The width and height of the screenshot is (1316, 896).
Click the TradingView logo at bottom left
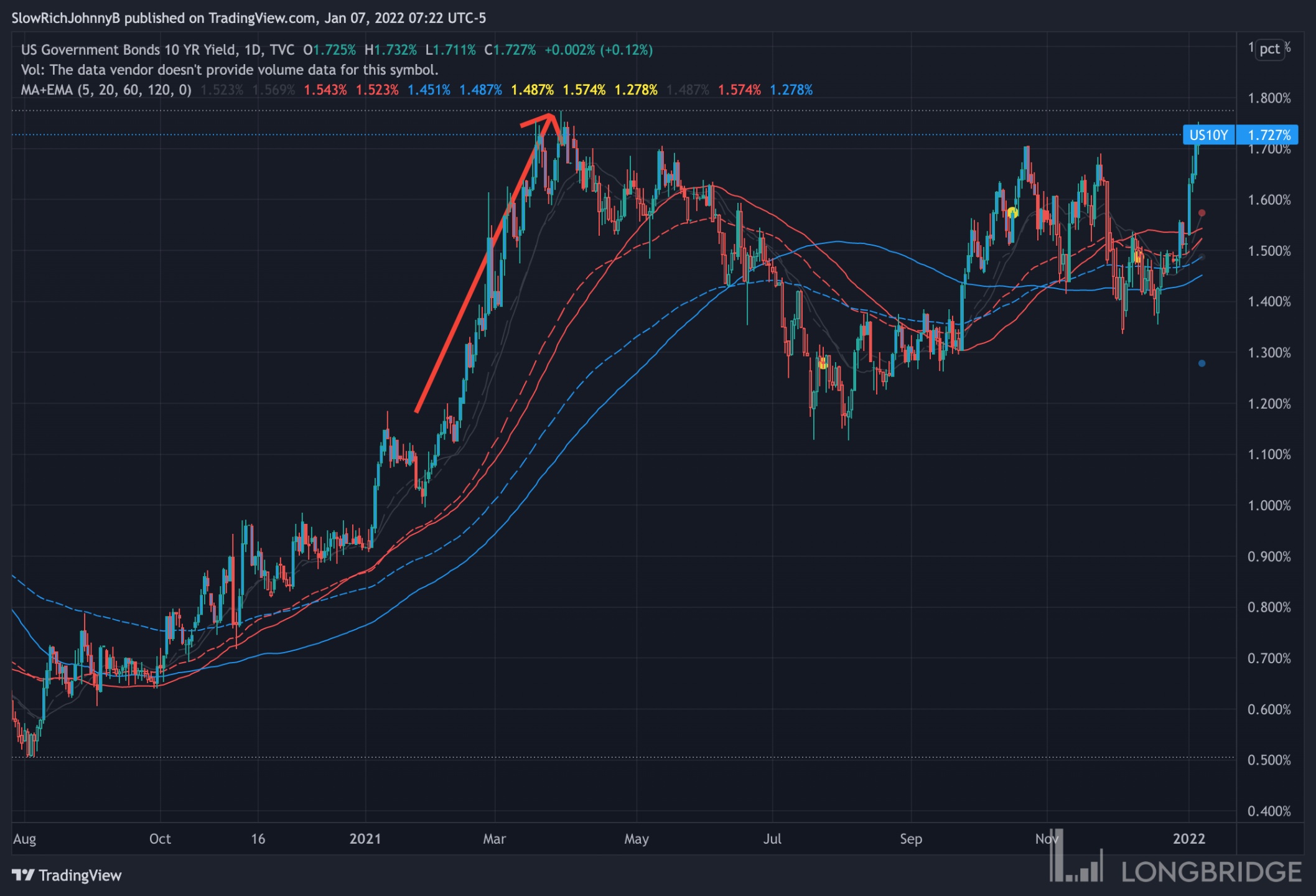pyautogui.click(x=67, y=875)
